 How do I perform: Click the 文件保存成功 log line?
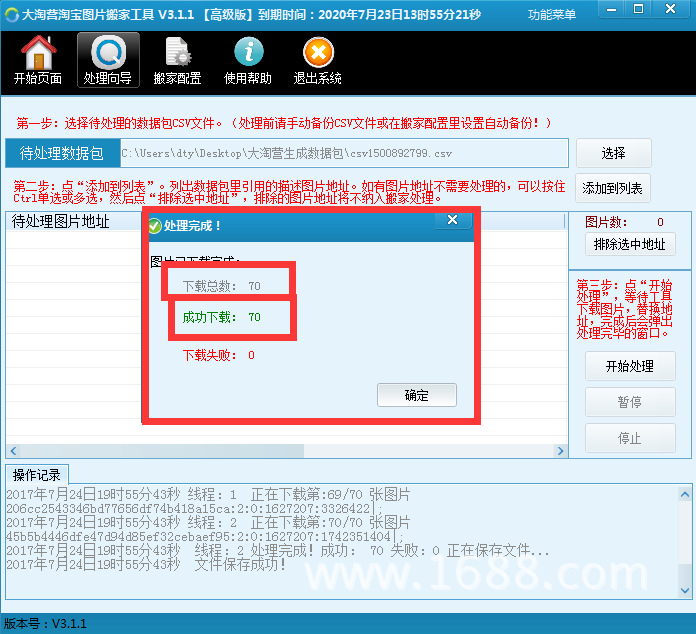point(146,564)
